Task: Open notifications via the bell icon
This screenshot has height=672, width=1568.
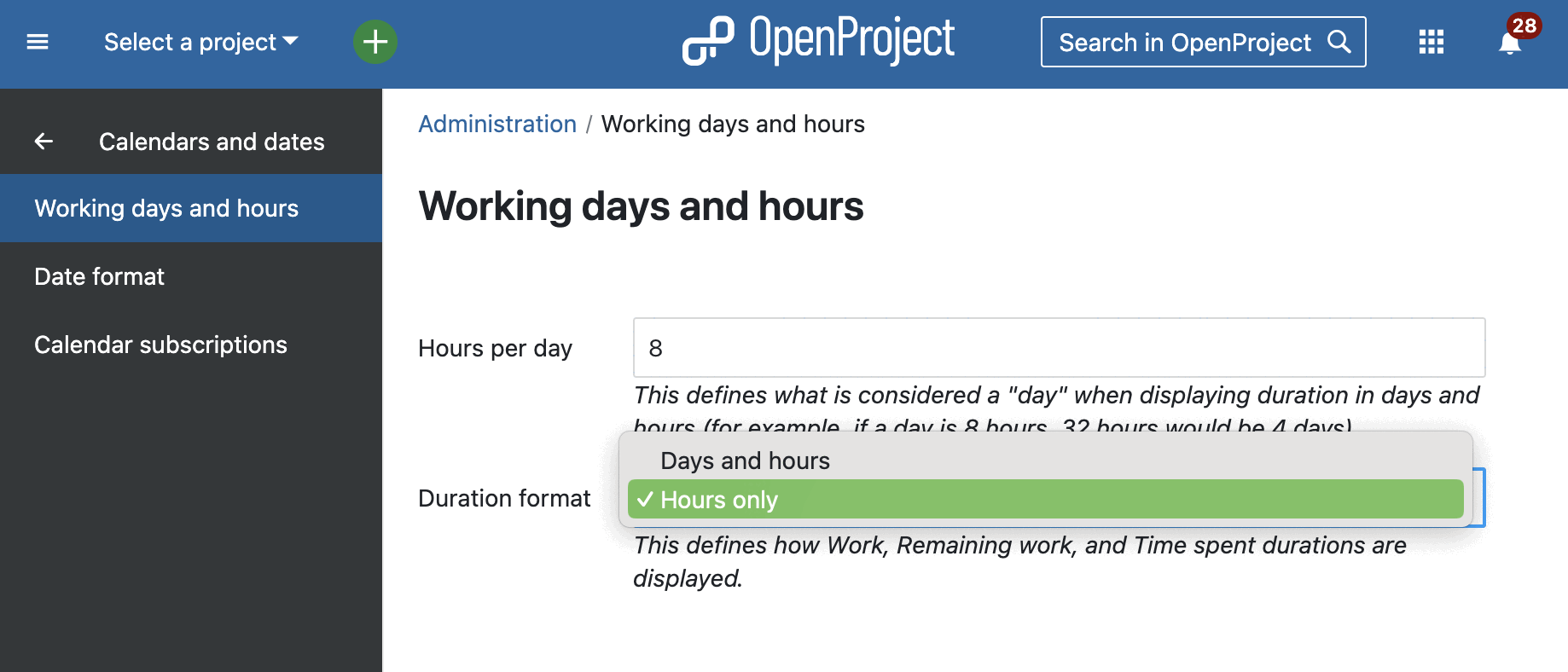Action: [x=1508, y=43]
